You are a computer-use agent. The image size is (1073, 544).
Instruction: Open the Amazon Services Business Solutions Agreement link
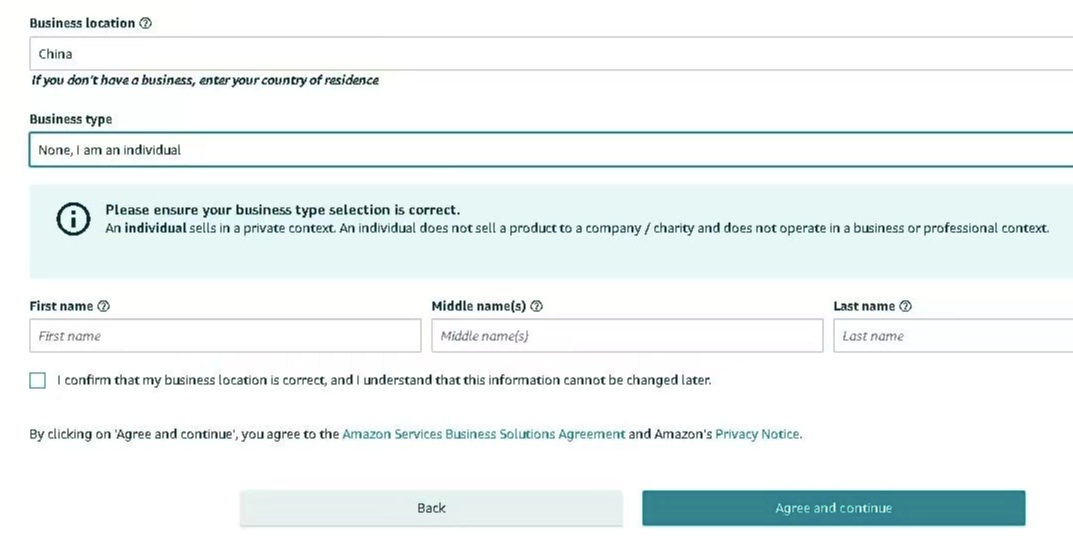(x=484, y=435)
